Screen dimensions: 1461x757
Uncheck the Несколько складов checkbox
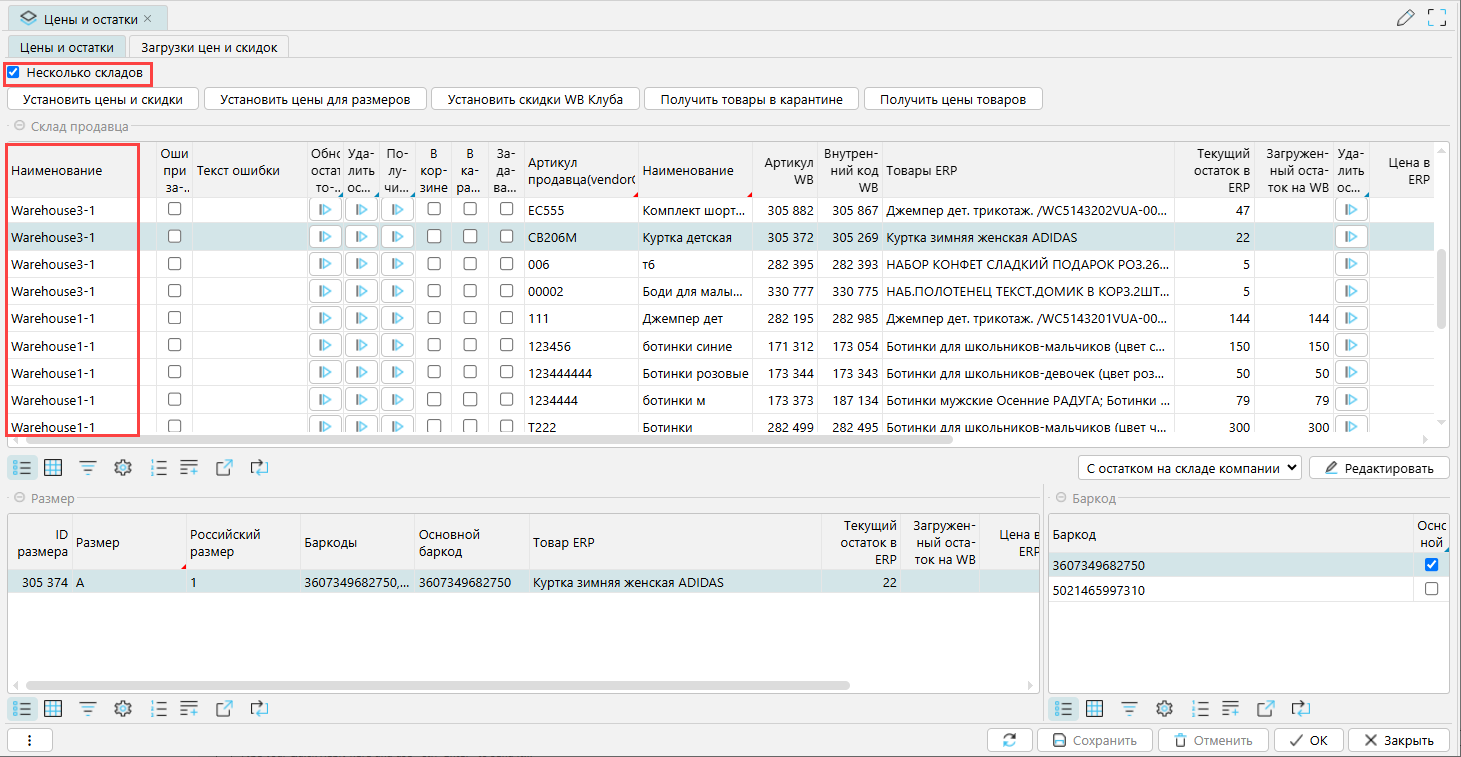coord(14,72)
